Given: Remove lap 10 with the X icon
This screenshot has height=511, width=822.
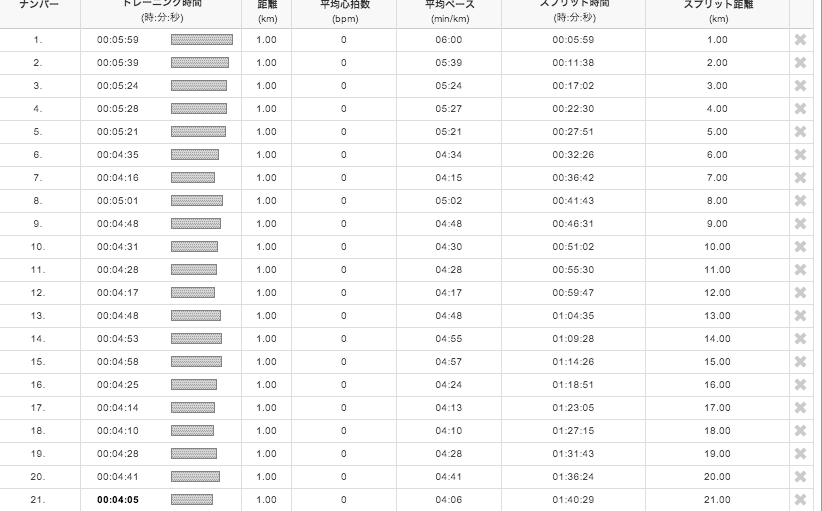Looking at the screenshot, I should coord(800,247).
